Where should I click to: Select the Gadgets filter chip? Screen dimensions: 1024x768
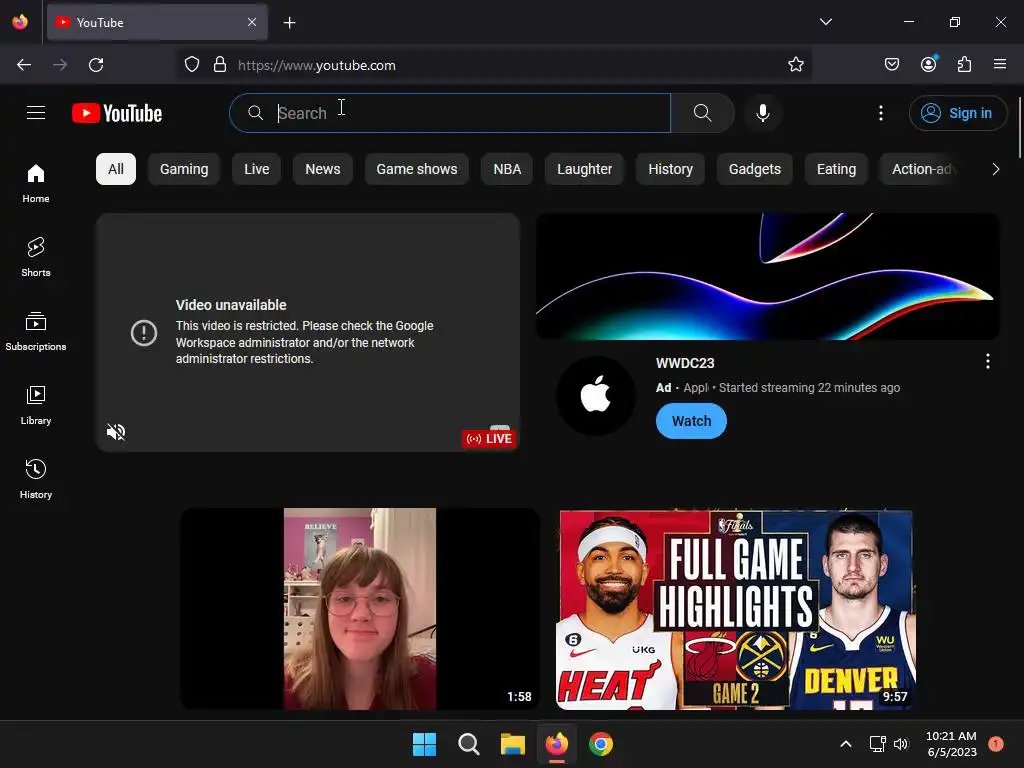tap(754, 169)
